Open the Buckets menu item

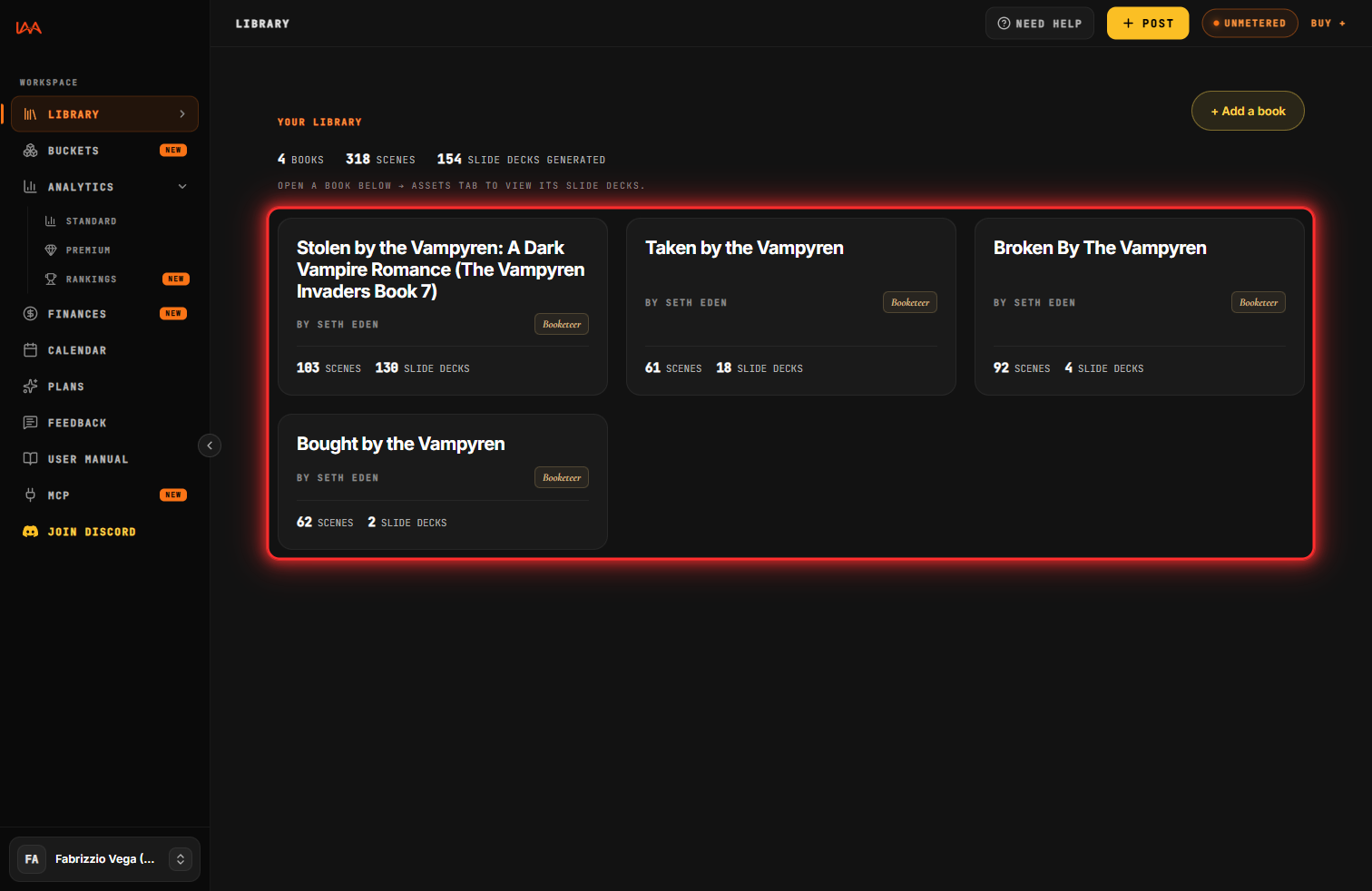pos(104,151)
